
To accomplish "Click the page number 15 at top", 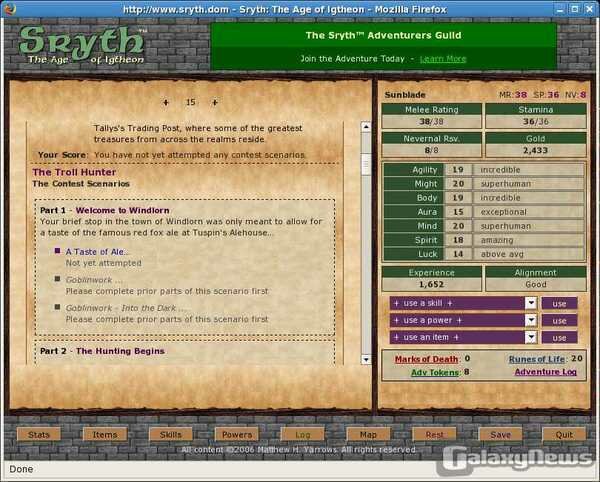I will pos(191,102).
